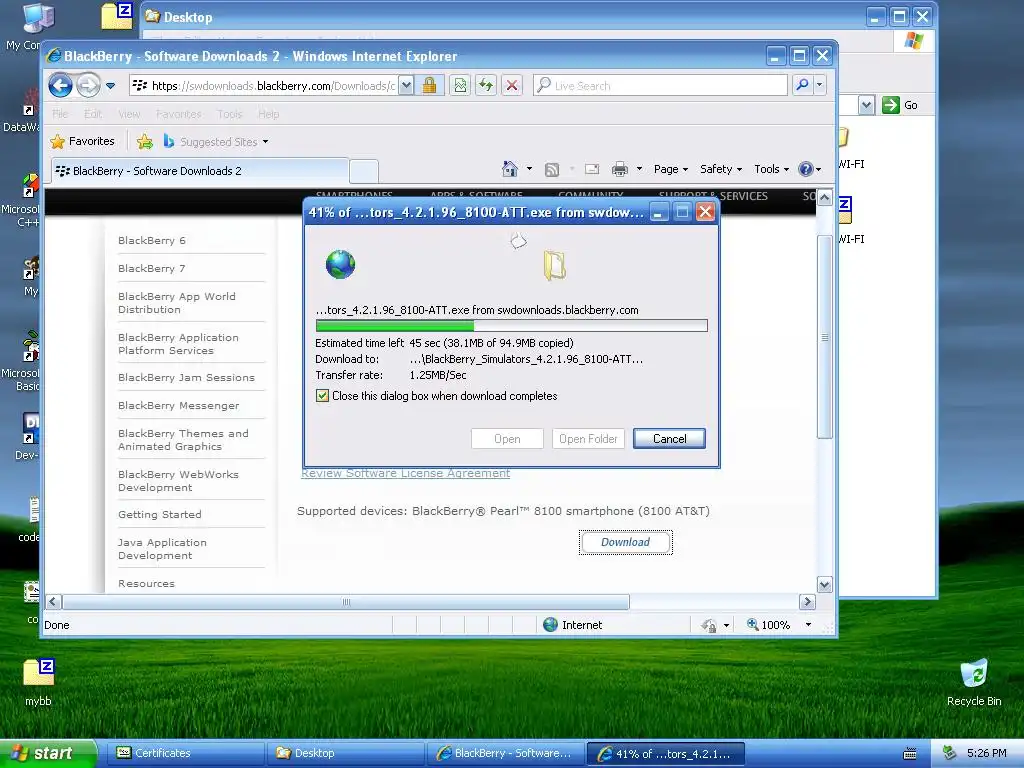Image resolution: width=1024 pixels, height=768 pixels.
Task: Click the Go button in Desktop window
Action: 901,105
